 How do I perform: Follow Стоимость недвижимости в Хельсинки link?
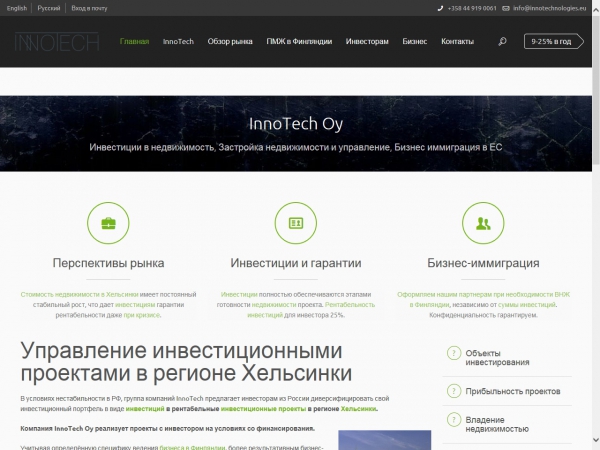pyautogui.click(x=79, y=294)
